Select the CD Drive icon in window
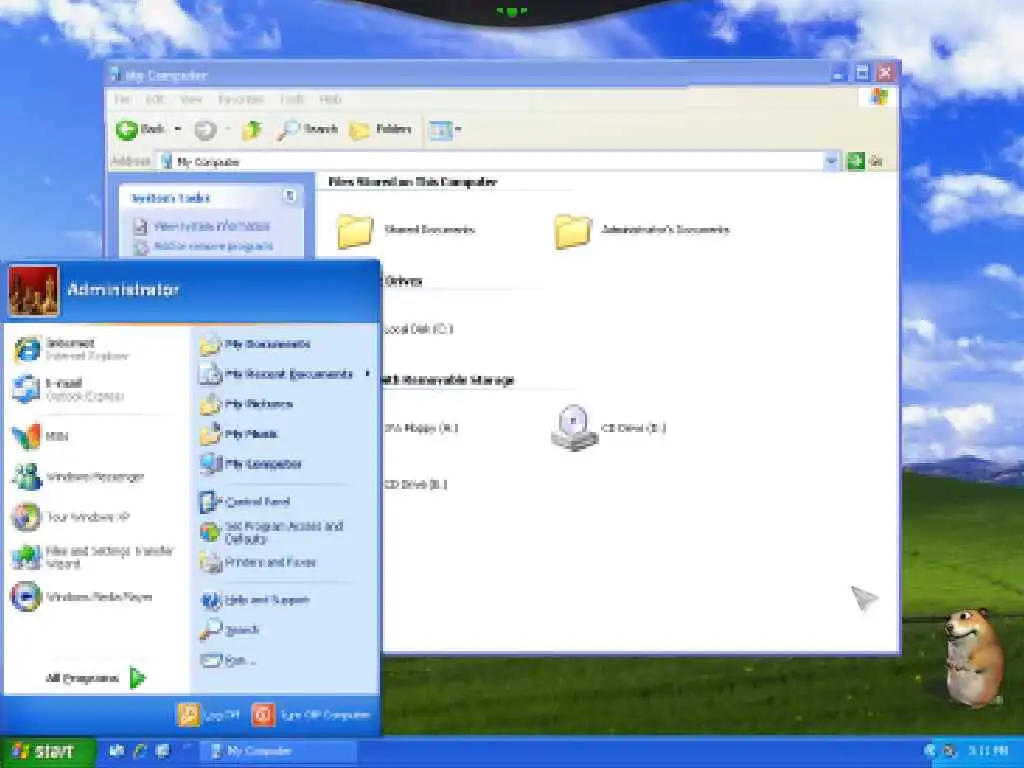 (574, 427)
